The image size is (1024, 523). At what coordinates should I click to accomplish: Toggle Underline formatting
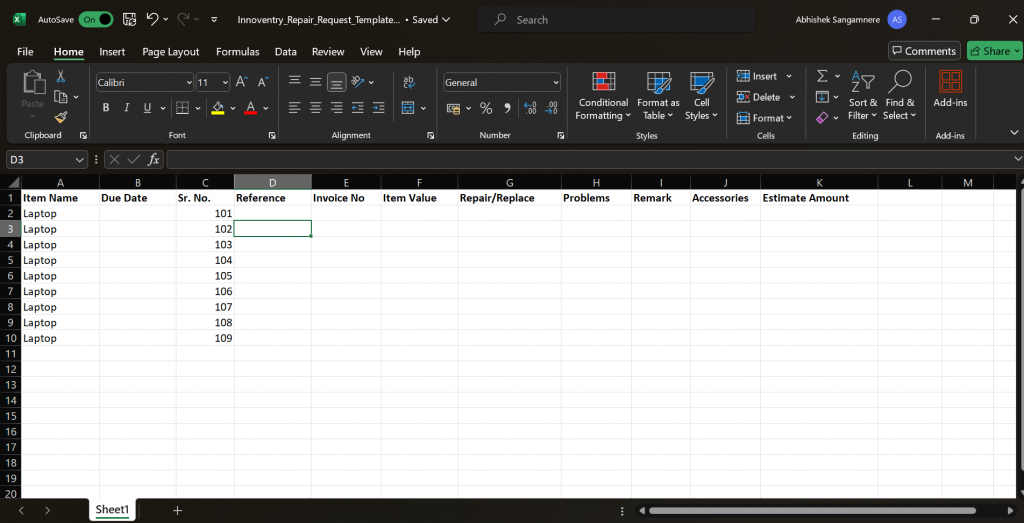(x=147, y=108)
